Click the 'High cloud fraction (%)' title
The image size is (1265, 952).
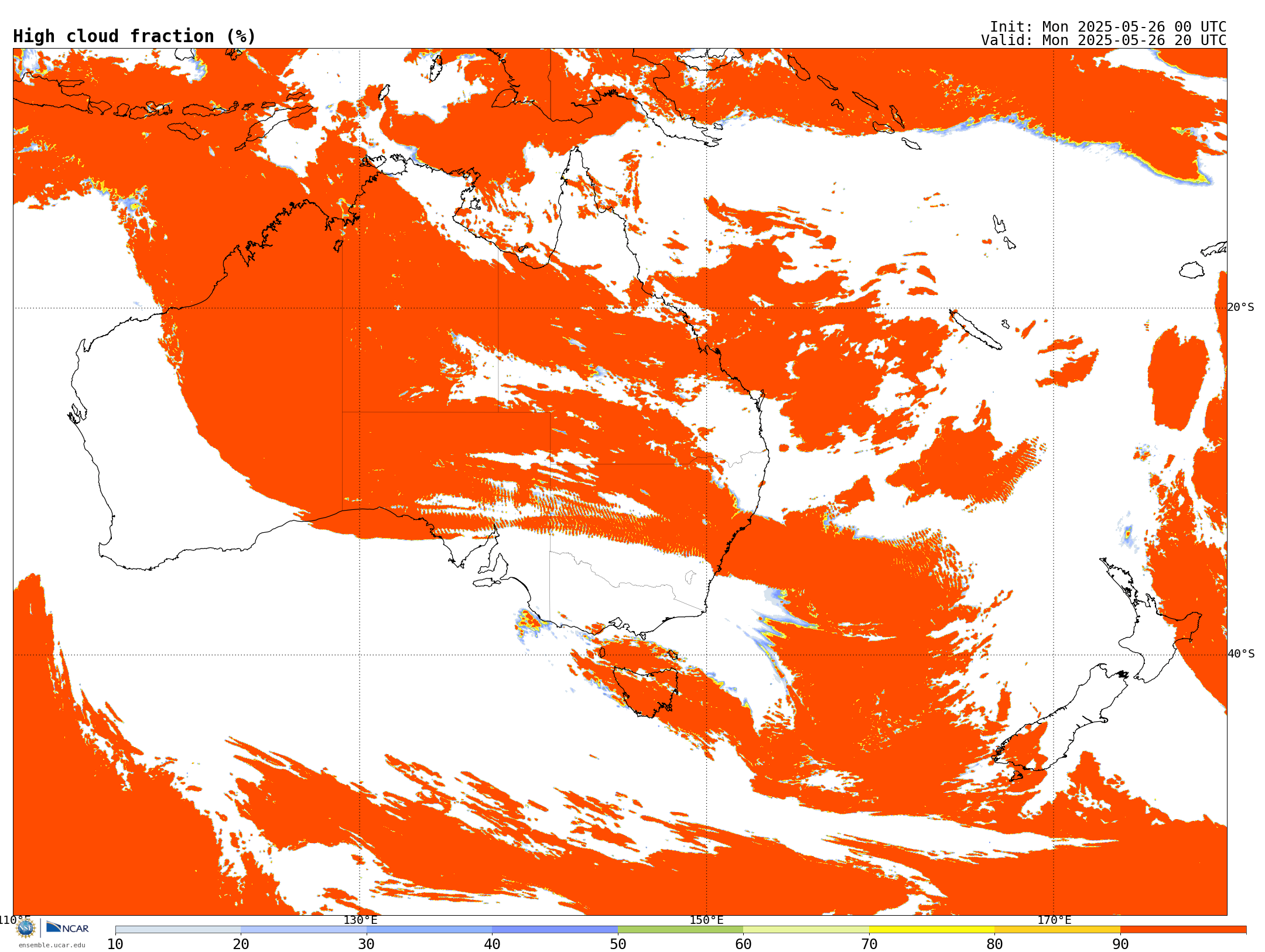pyautogui.click(x=134, y=36)
